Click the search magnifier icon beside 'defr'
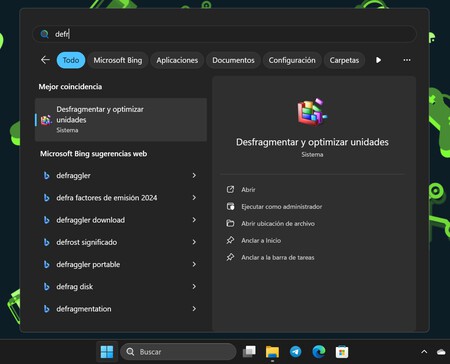Viewport: 450px width, 364px height. coord(44,34)
